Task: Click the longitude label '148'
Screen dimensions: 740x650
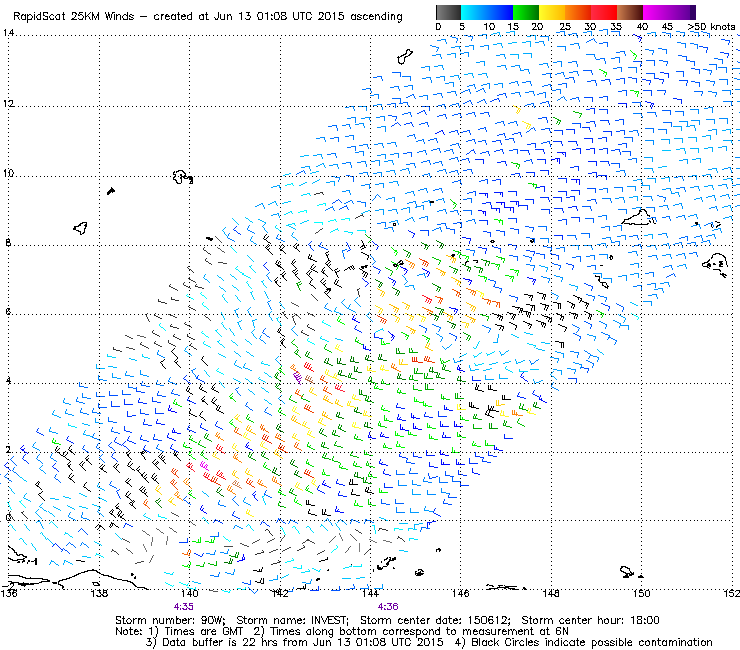Action: (x=551, y=593)
